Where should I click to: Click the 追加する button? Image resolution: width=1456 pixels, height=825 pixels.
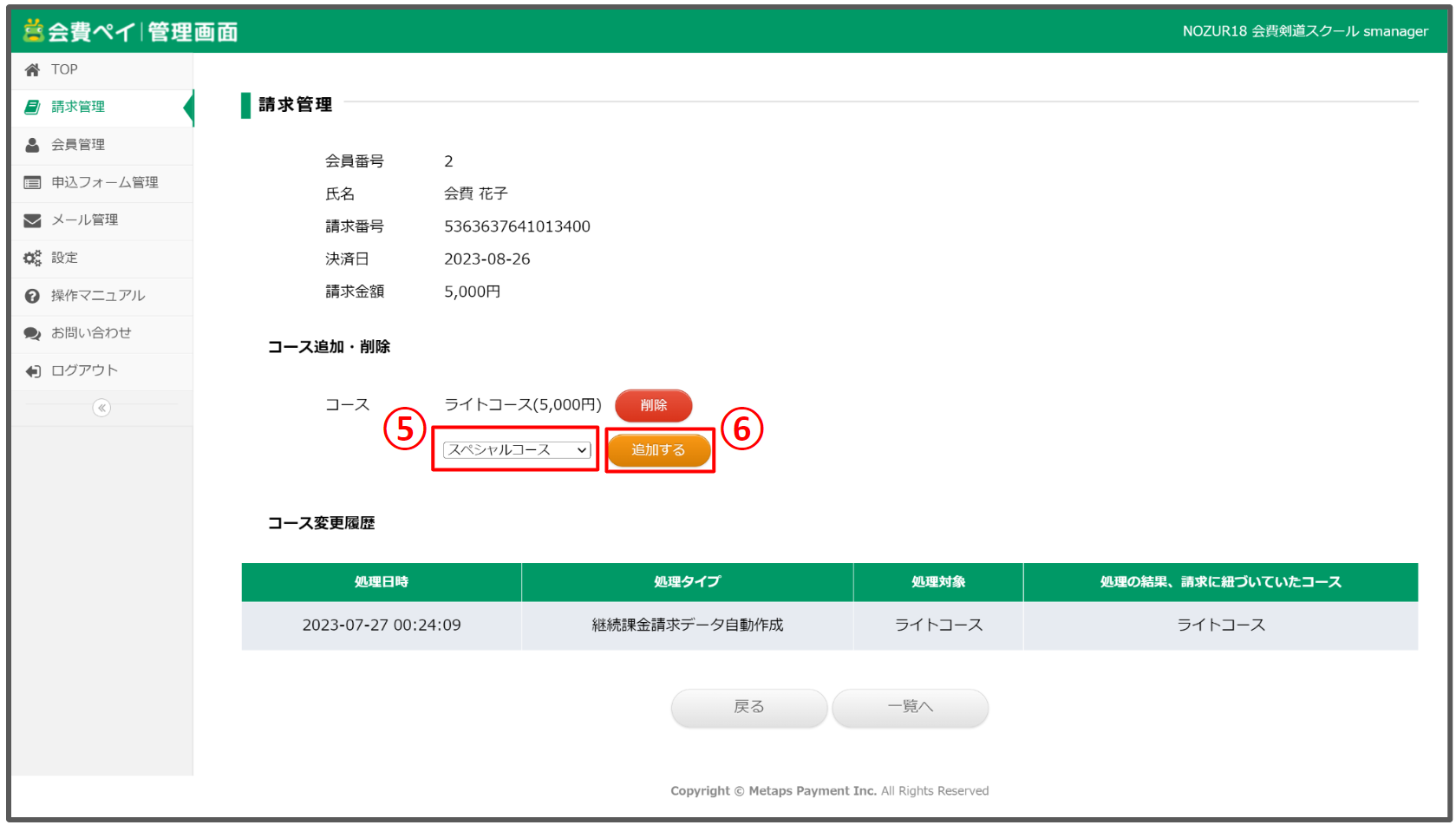658,449
